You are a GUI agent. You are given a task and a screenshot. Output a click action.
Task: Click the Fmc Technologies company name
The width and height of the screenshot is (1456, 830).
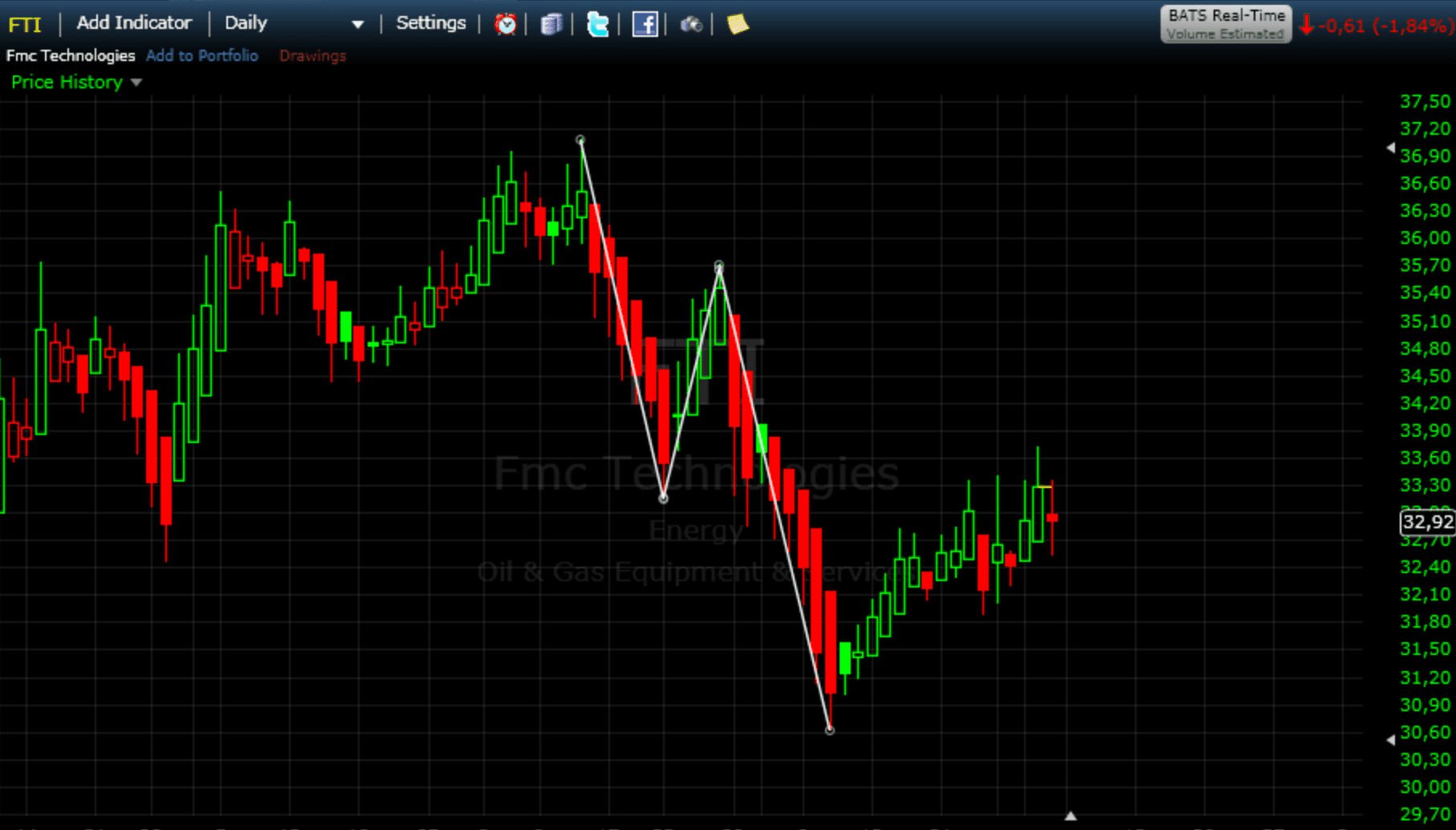click(x=71, y=55)
